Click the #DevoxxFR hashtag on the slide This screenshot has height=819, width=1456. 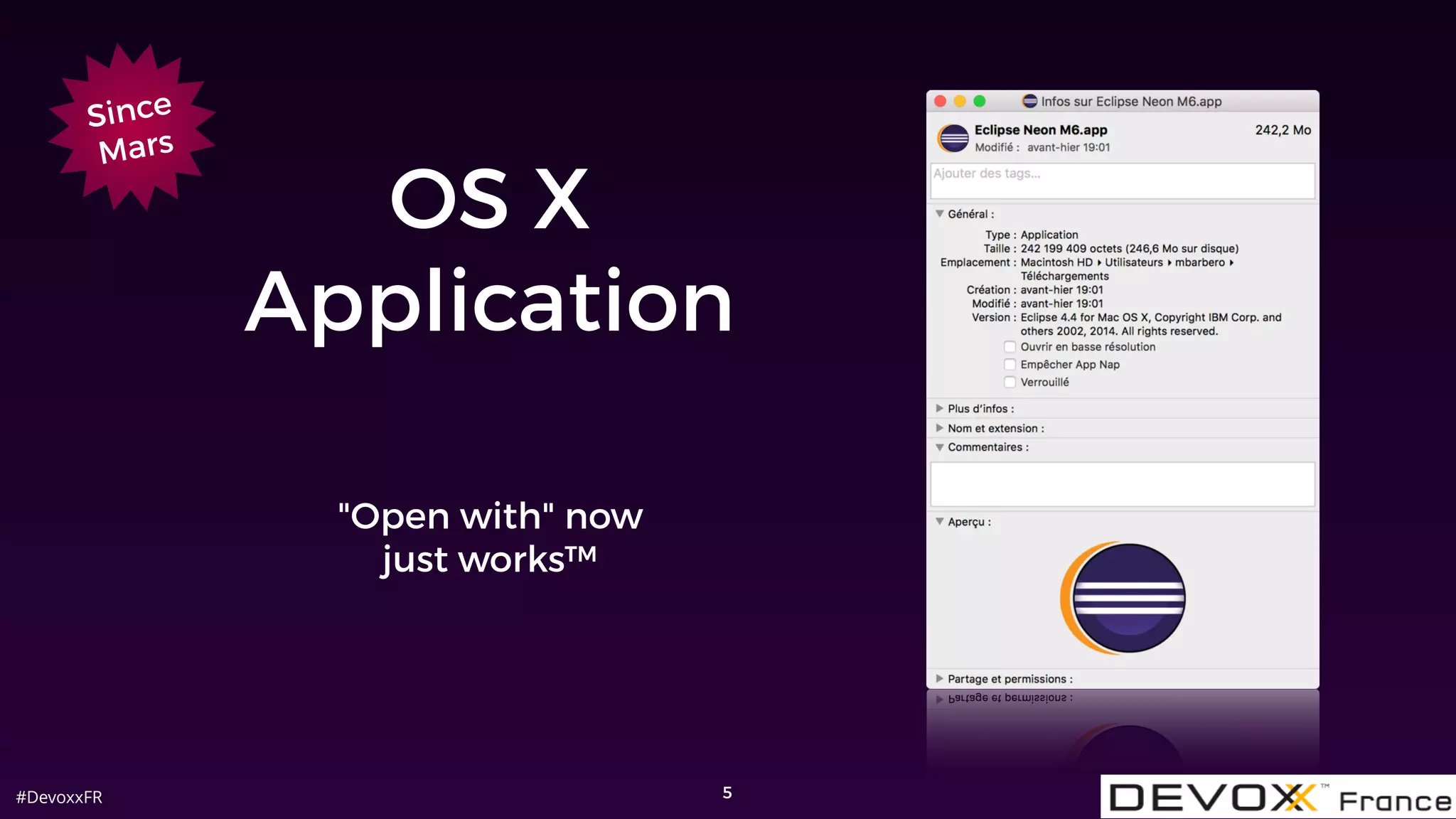[x=59, y=798]
